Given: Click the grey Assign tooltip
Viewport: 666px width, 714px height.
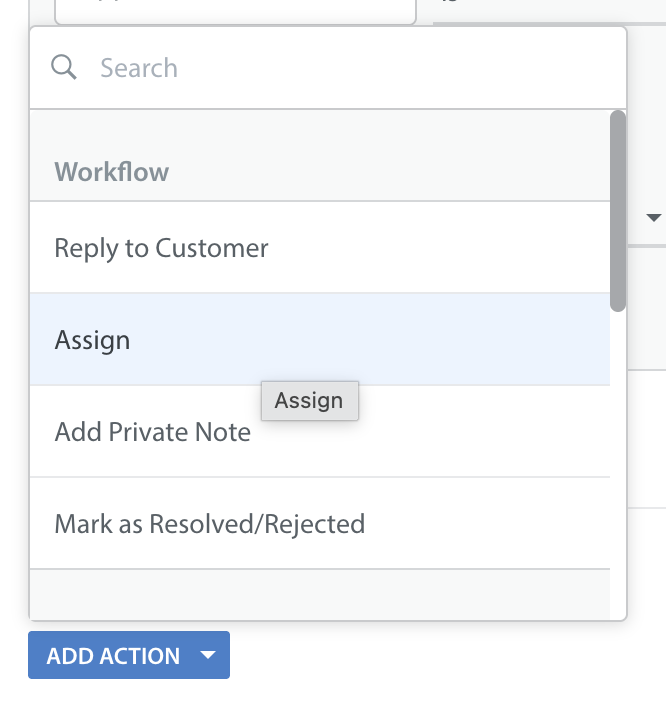Looking at the screenshot, I should [309, 401].
